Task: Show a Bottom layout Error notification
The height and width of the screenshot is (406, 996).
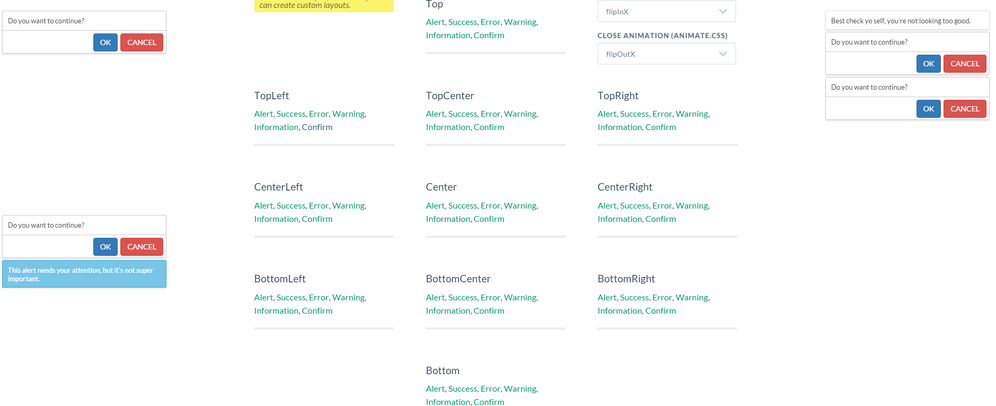Action: (490, 389)
